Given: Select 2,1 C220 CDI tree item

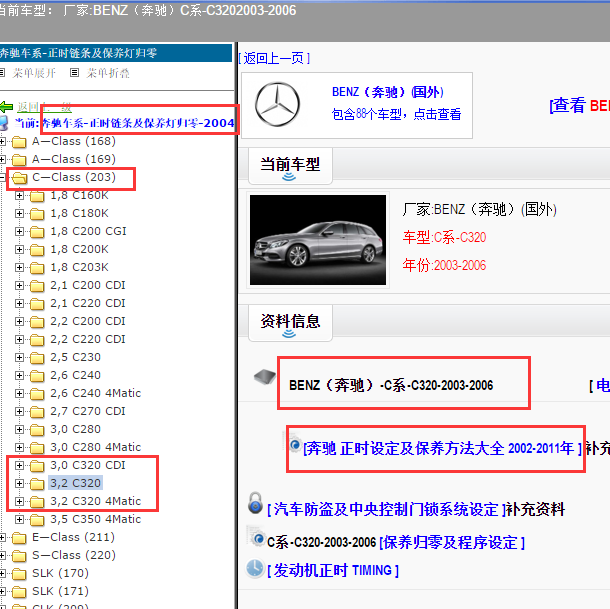Looking at the screenshot, I should click(88, 304).
